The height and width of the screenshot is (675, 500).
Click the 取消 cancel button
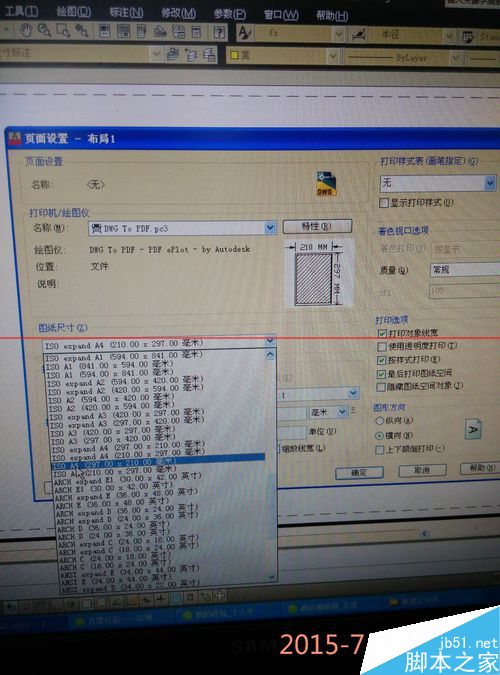click(x=422, y=471)
